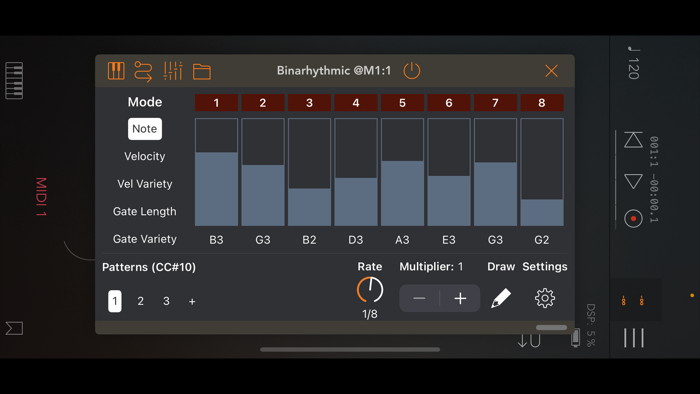This screenshot has width=700, height=394.
Task: Set note bar above E3 label
Action: [x=449, y=172]
